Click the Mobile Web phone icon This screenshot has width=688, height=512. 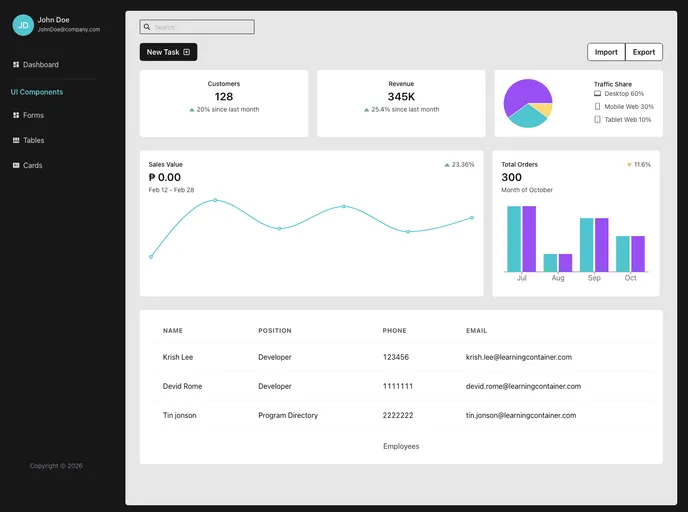[x=597, y=106]
